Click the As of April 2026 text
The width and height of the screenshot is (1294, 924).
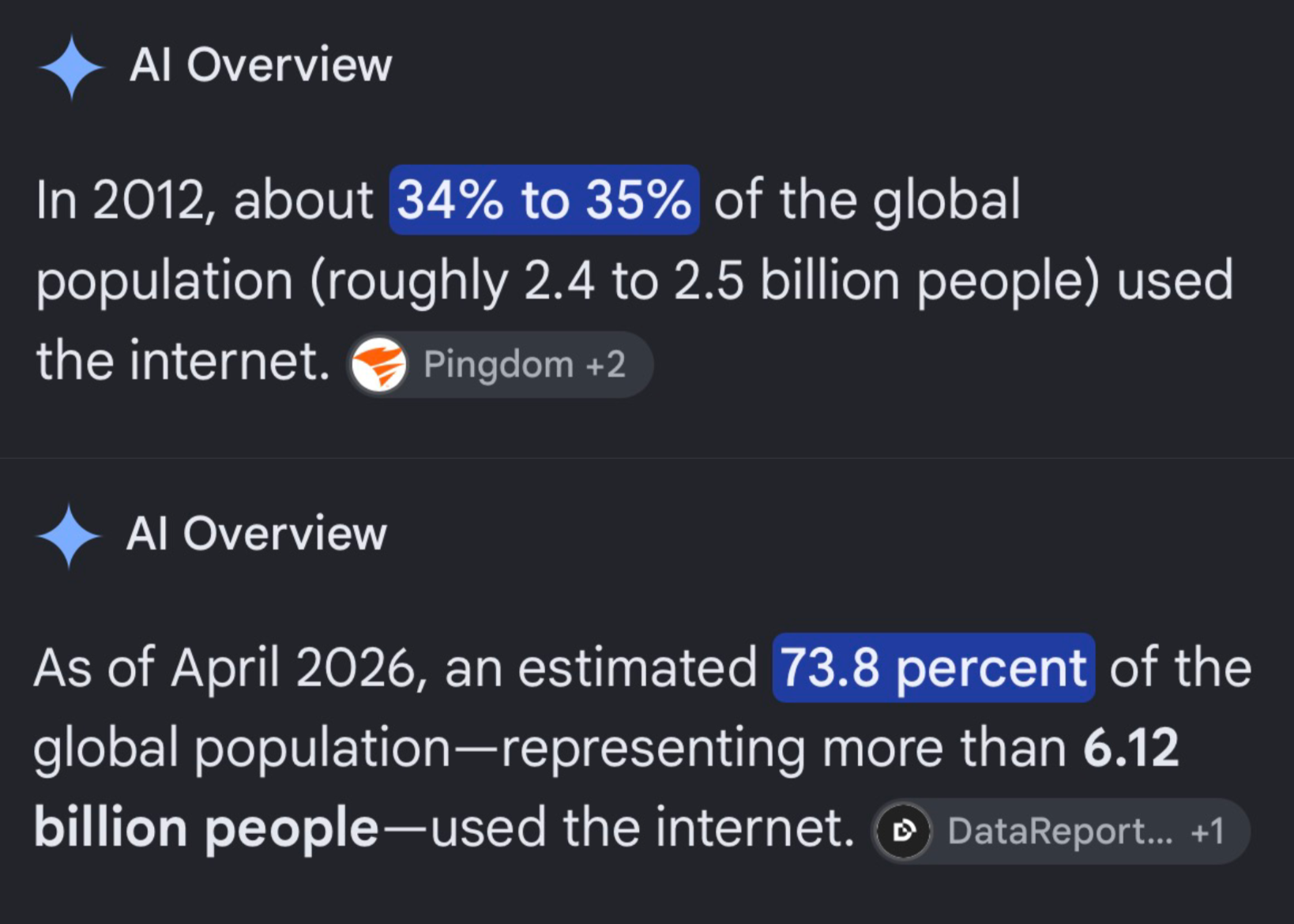click(x=225, y=669)
